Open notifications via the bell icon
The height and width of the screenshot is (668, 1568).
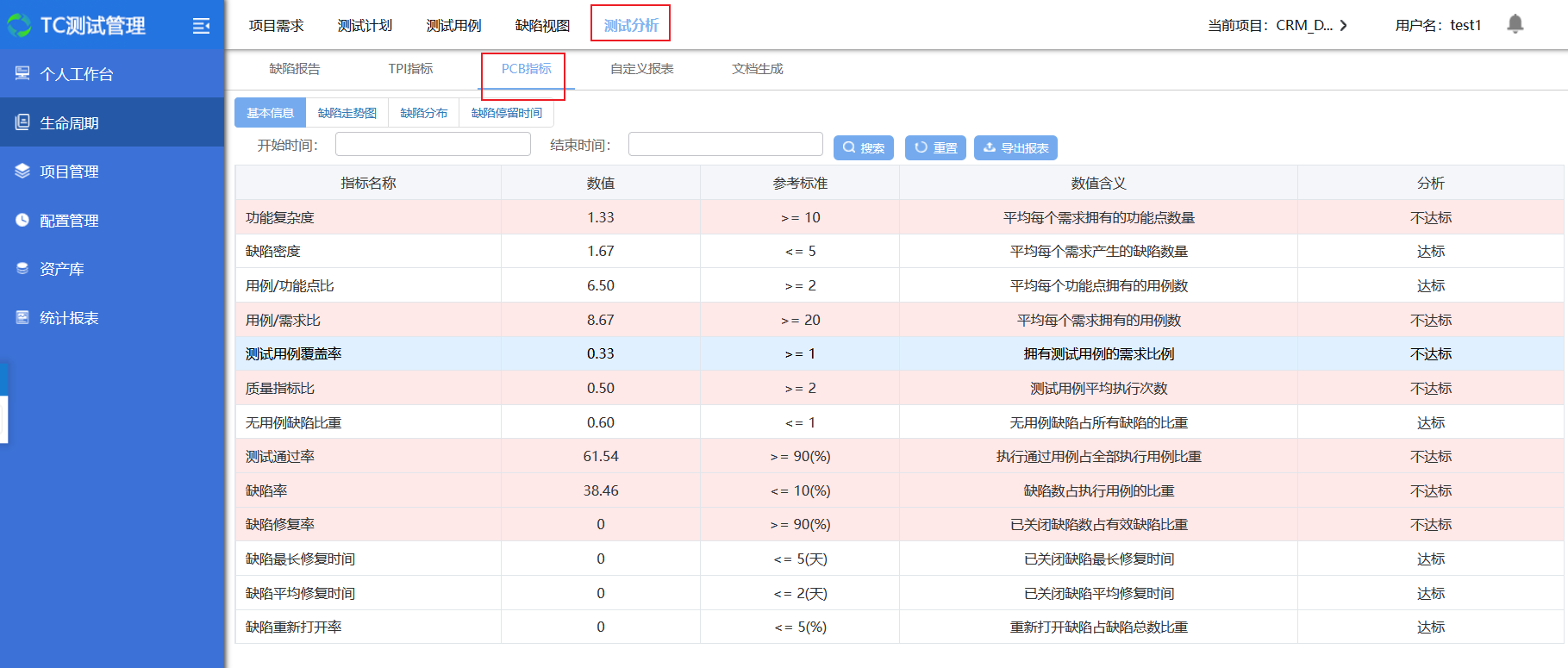click(x=1515, y=24)
